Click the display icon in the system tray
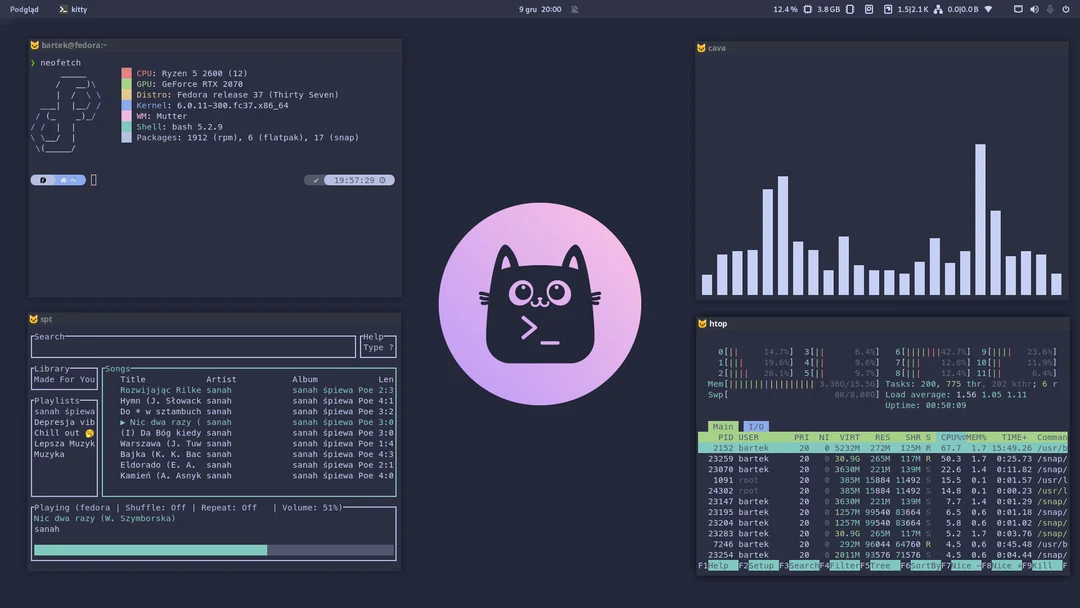The image size is (1080, 608). click(1018, 9)
